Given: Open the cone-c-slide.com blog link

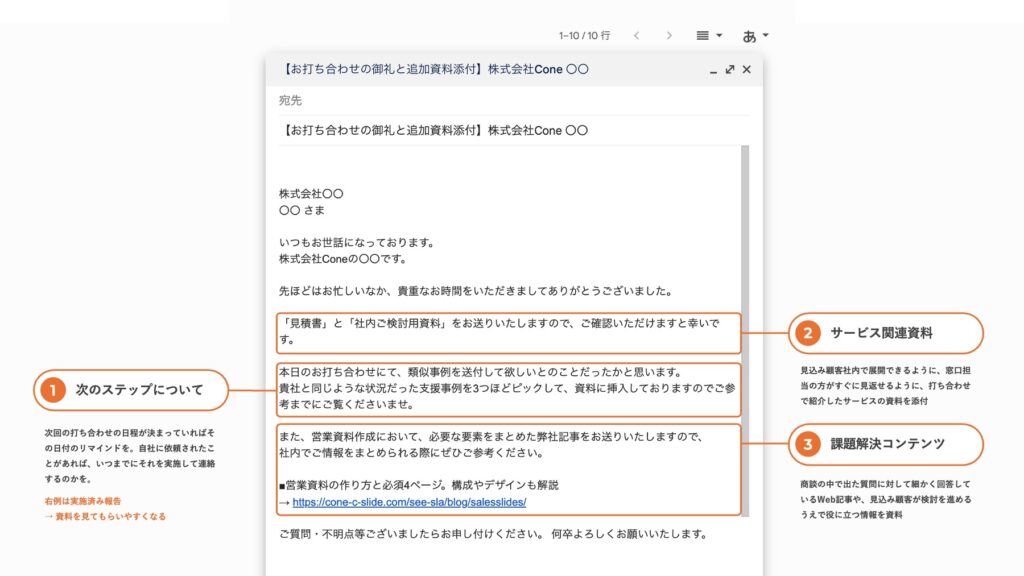Looking at the screenshot, I should tap(409, 502).
